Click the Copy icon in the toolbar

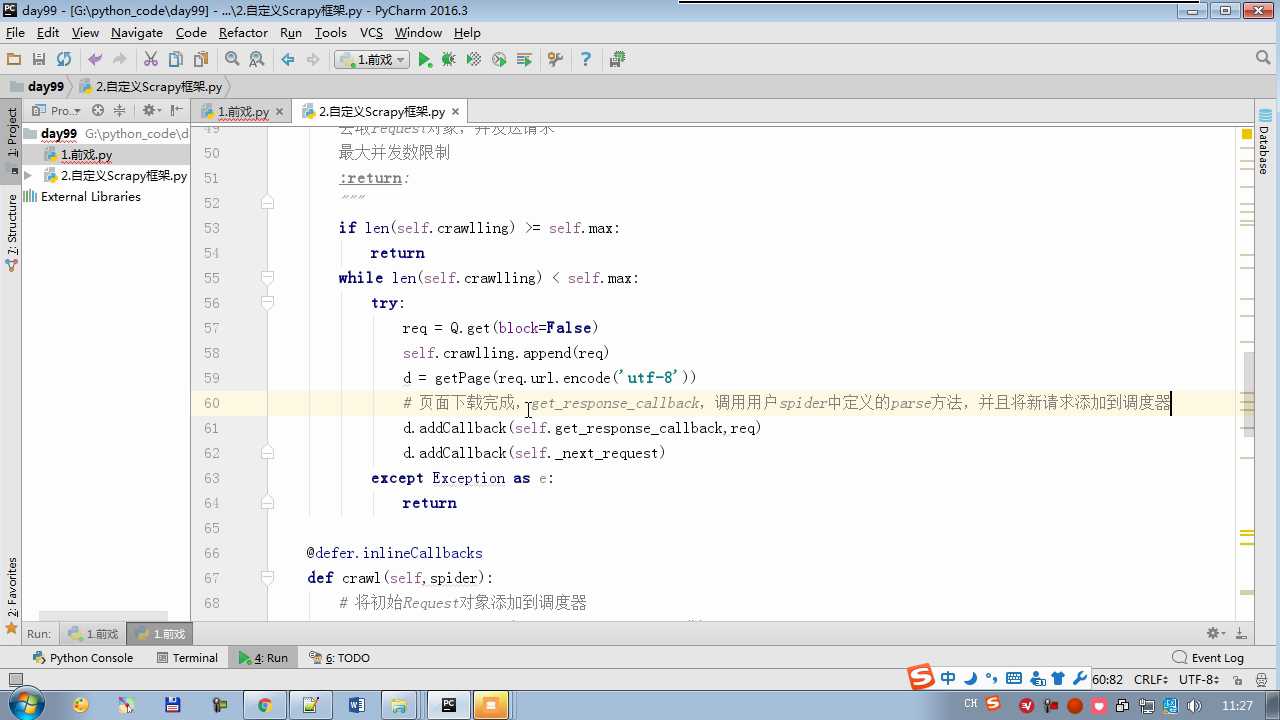(x=176, y=60)
